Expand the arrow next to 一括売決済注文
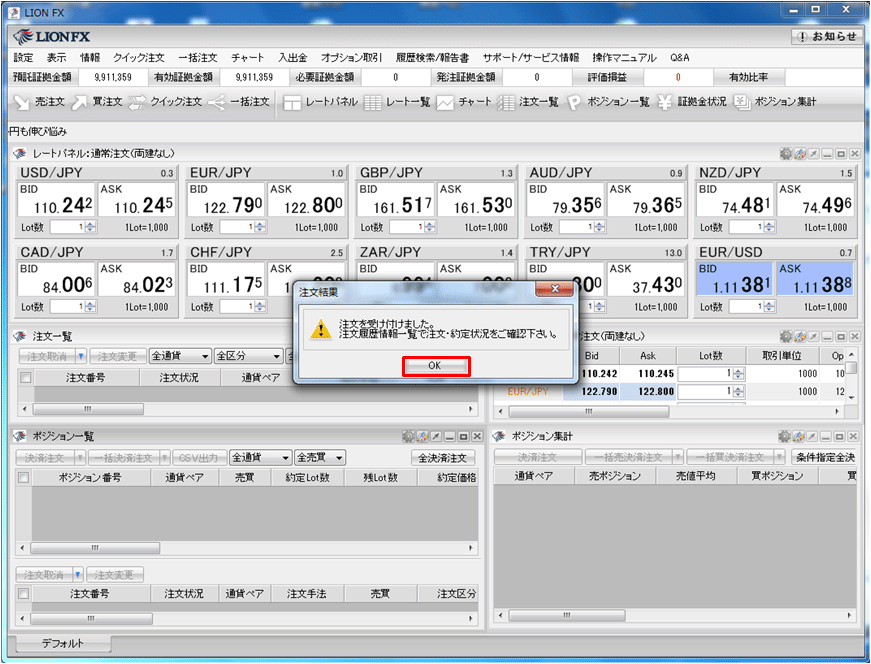Viewport: 871px width, 664px height. pos(678,458)
